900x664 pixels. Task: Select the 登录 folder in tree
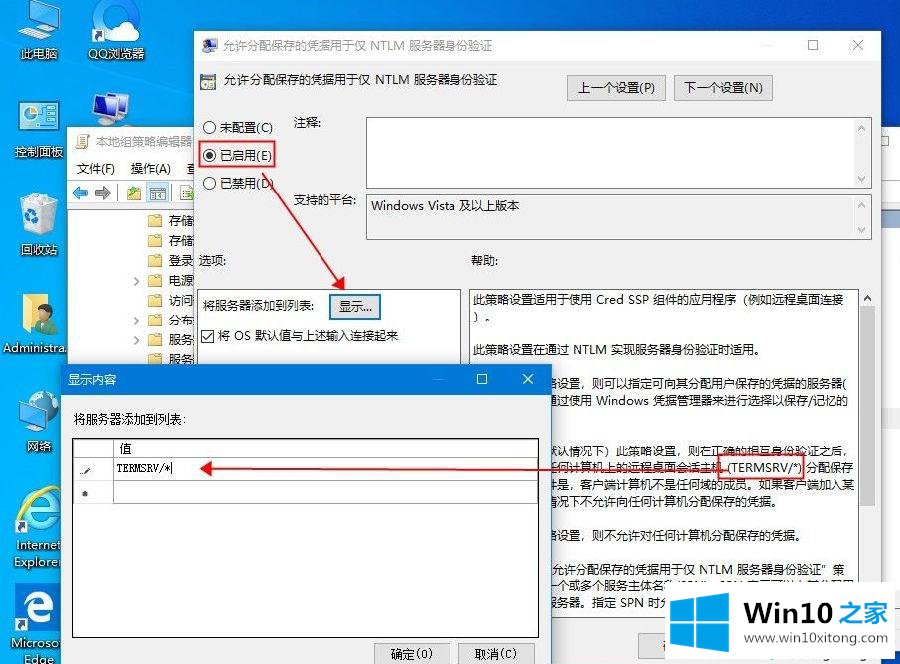[170, 261]
